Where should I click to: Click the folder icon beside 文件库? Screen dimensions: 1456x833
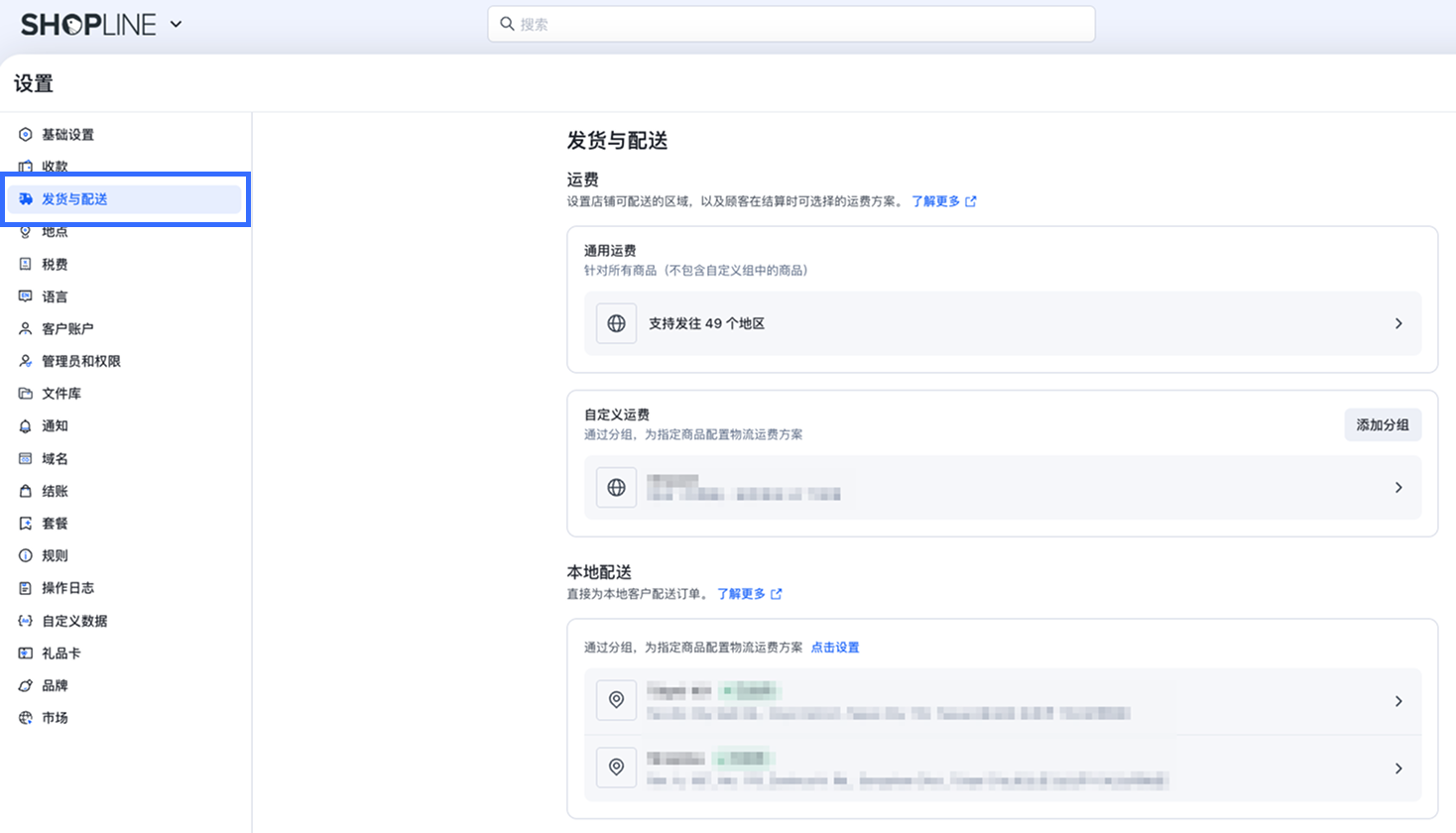tap(26, 394)
